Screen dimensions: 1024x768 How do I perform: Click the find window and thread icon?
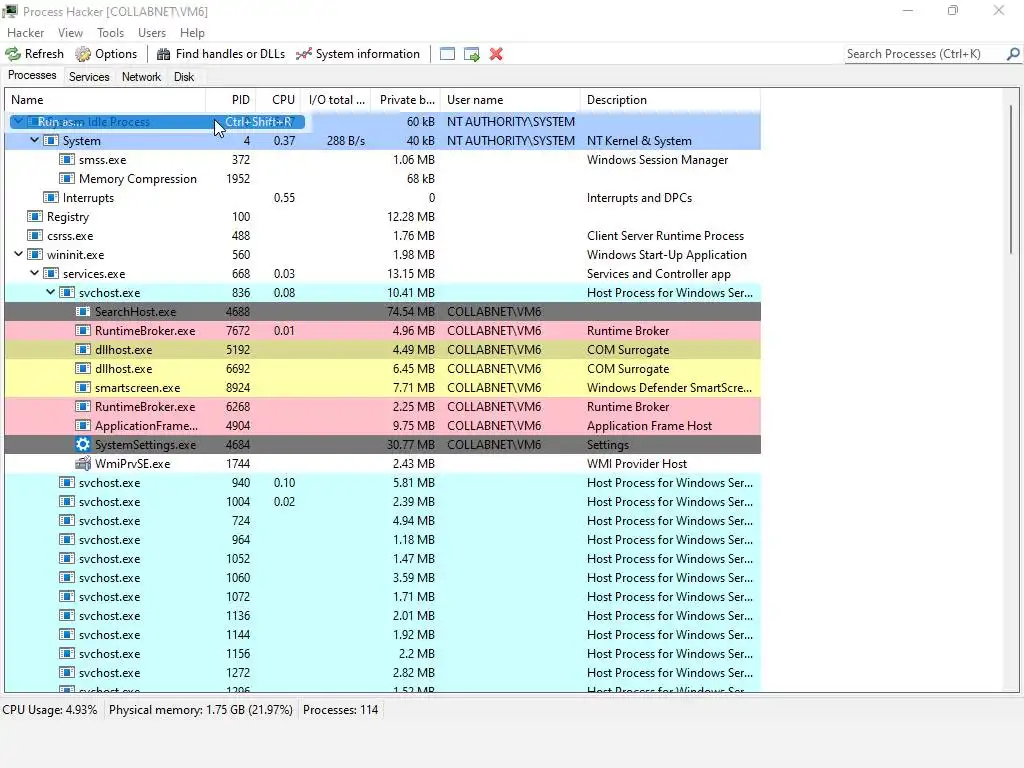tap(472, 54)
